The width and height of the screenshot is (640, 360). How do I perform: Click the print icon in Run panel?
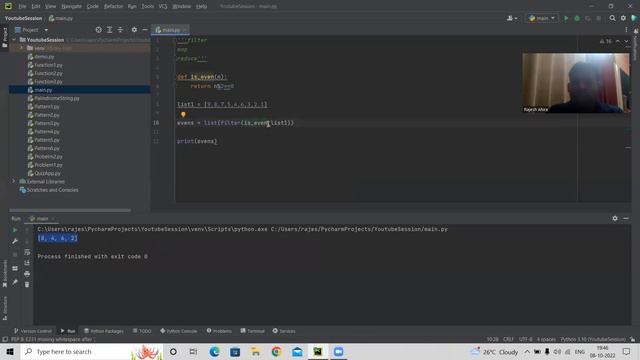click(27, 273)
